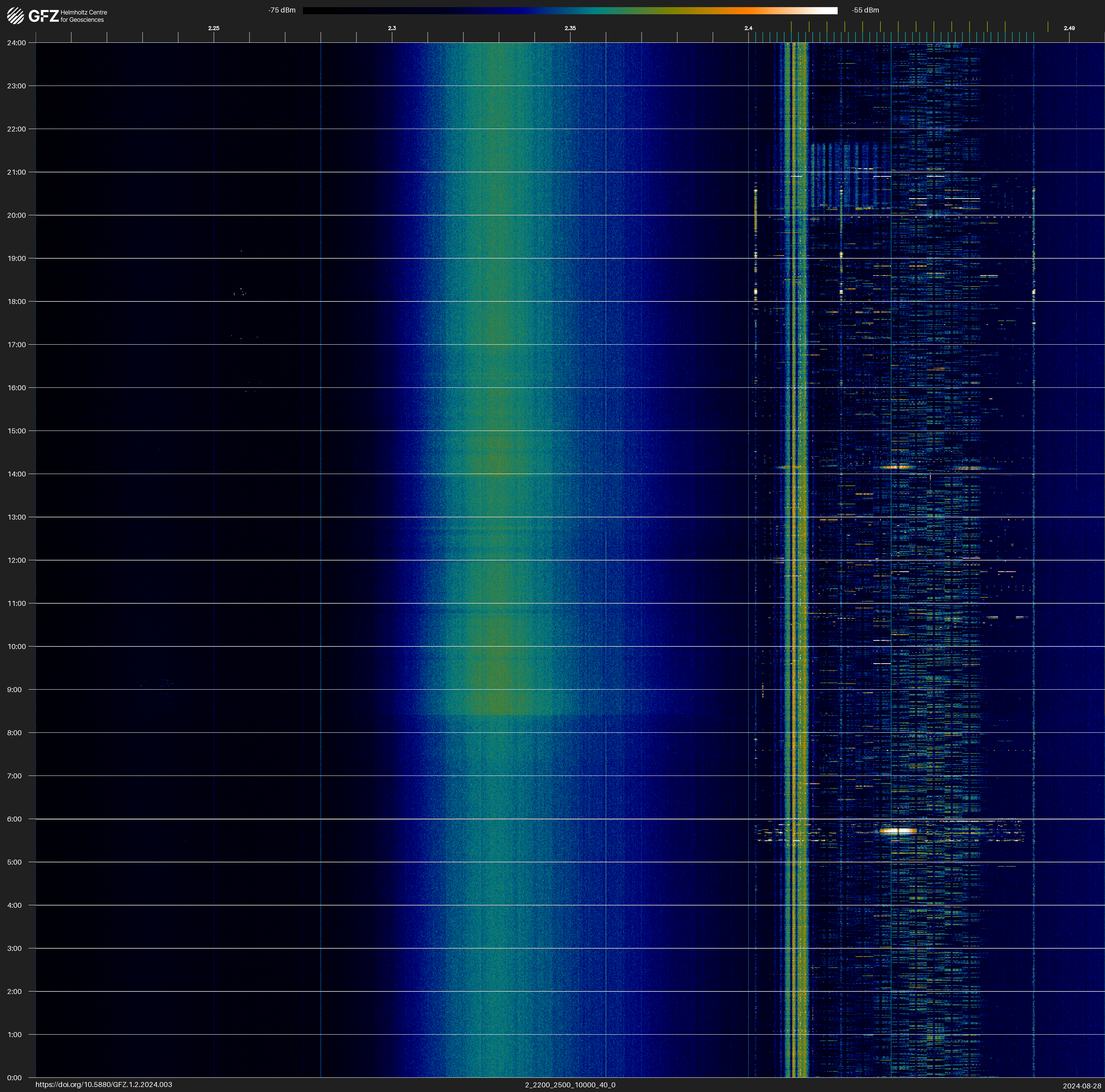Screen dimensions: 1105x1092
Task: Select the 2.3 frequency axis label
Action: pyautogui.click(x=392, y=28)
